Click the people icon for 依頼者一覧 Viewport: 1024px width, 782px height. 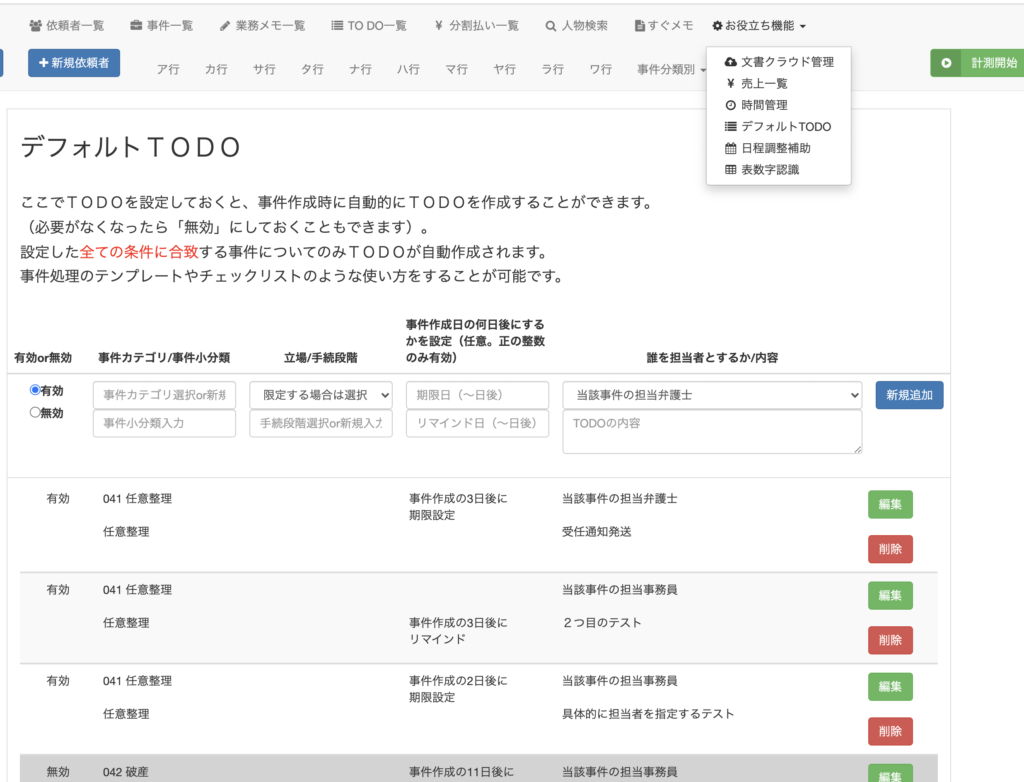(x=36, y=26)
